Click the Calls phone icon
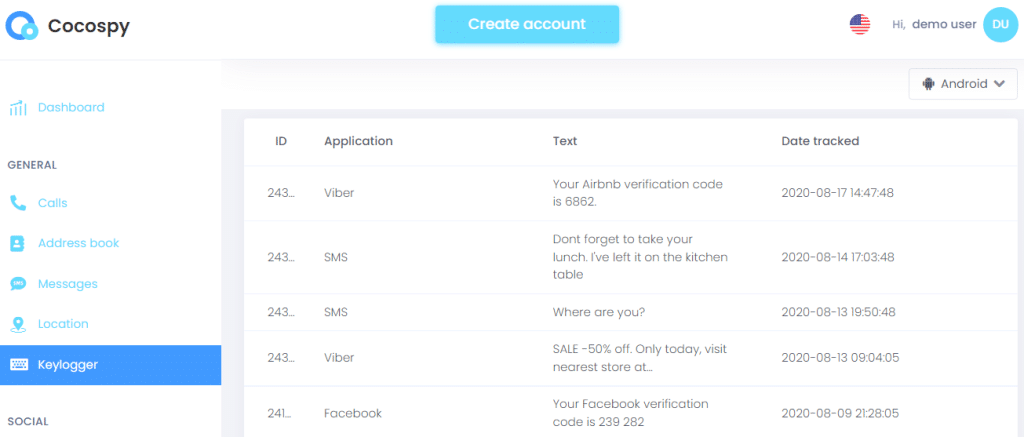1024x437 pixels. pyautogui.click(x=18, y=203)
